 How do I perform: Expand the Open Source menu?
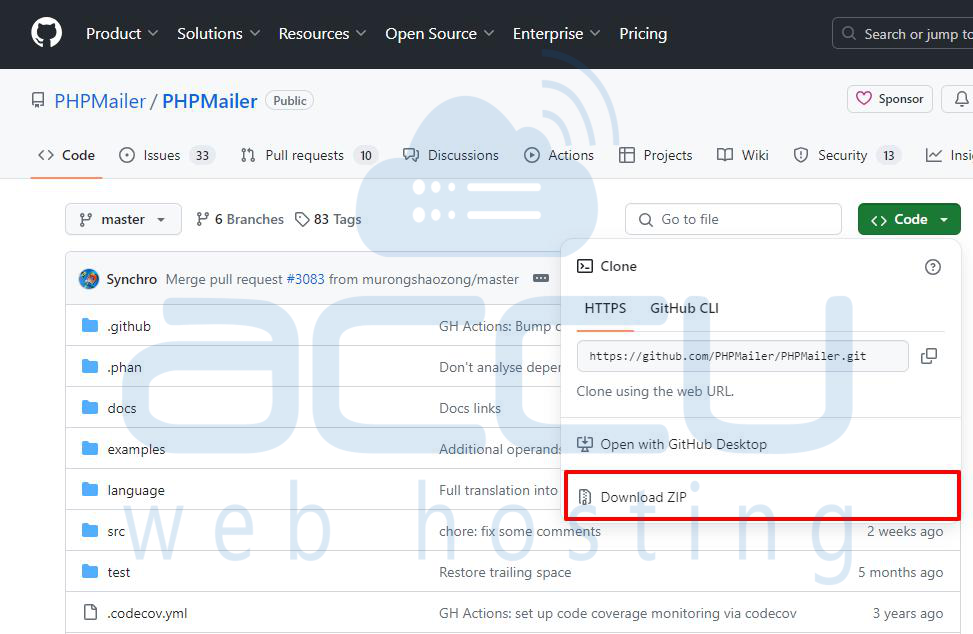pos(439,33)
